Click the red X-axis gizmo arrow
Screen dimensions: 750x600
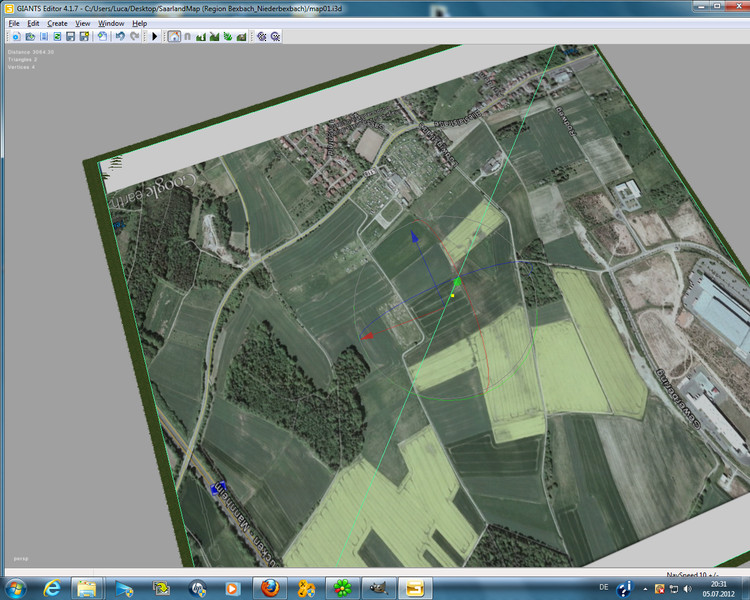[x=367, y=336]
